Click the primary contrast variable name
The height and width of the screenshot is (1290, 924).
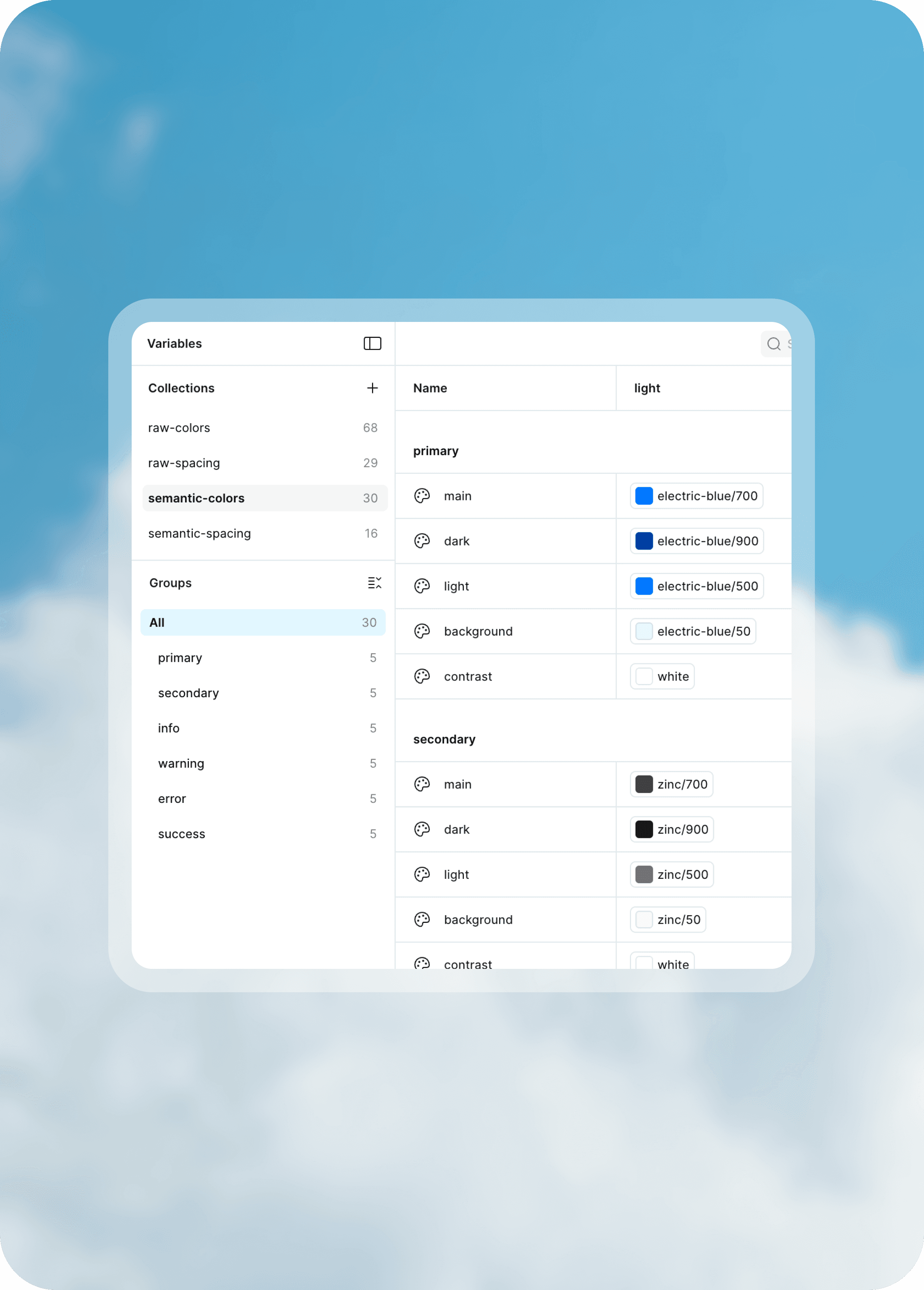[467, 676]
